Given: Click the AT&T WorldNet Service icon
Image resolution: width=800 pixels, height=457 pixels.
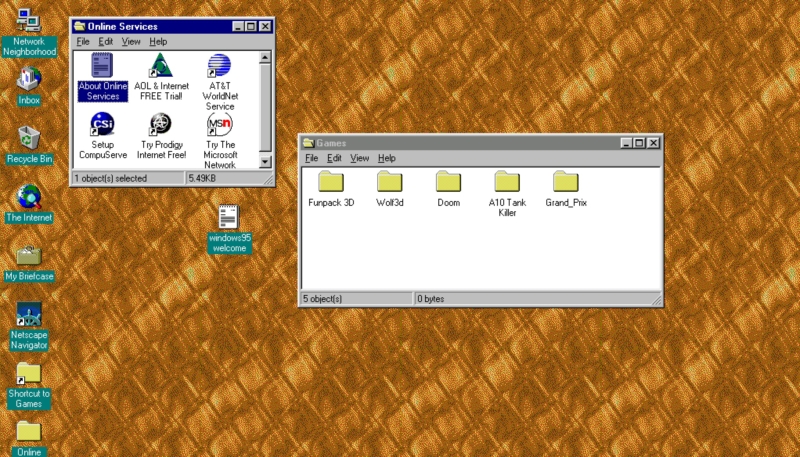Looking at the screenshot, I should click(219, 67).
